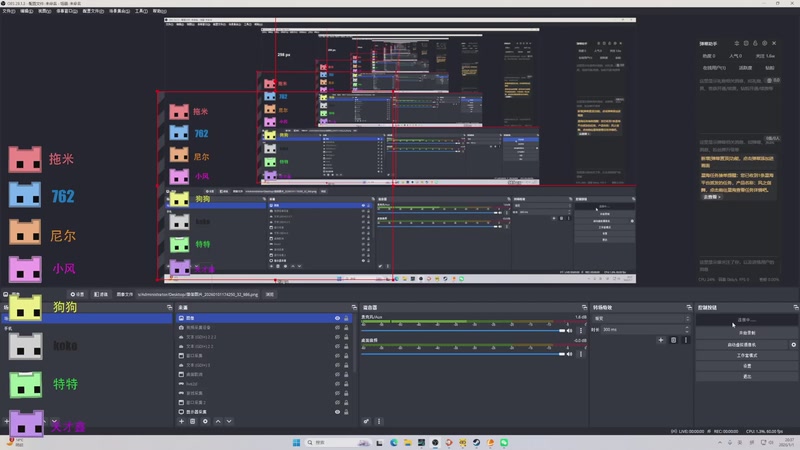This screenshot has width=800, height=450.
Task: Delete the transition with trash icon
Action: pos(673,340)
